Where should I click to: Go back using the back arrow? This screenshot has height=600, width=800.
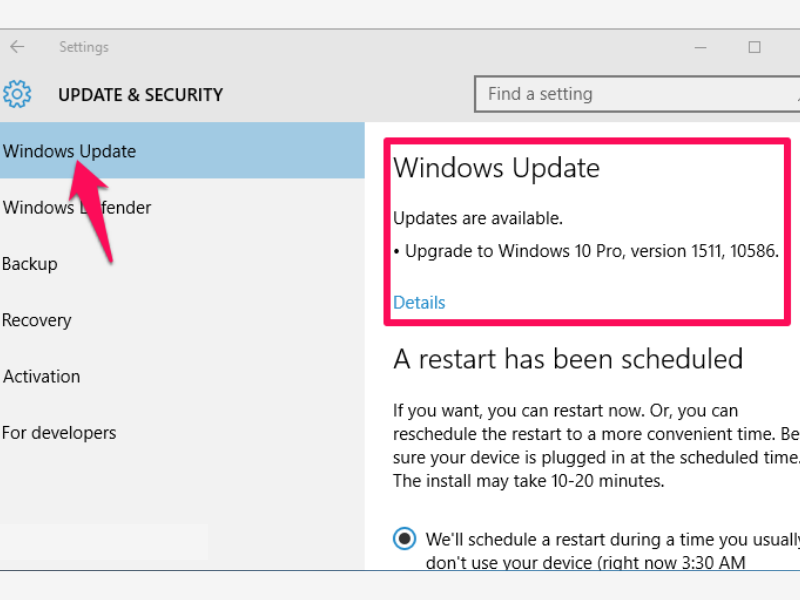17,47
